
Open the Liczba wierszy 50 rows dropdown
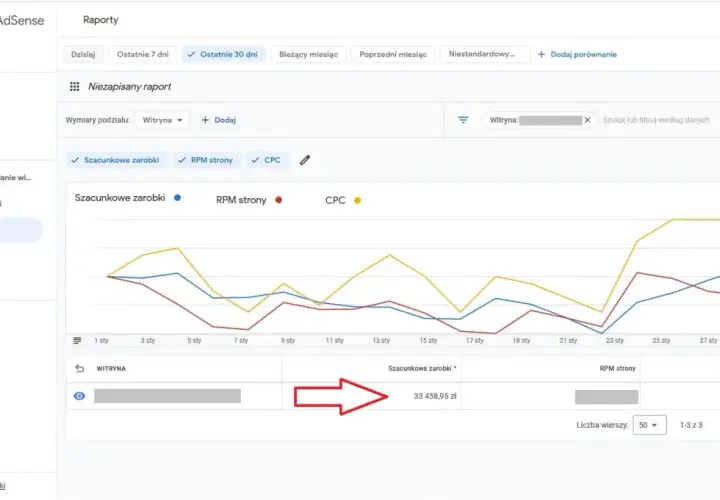coord(649,425)
